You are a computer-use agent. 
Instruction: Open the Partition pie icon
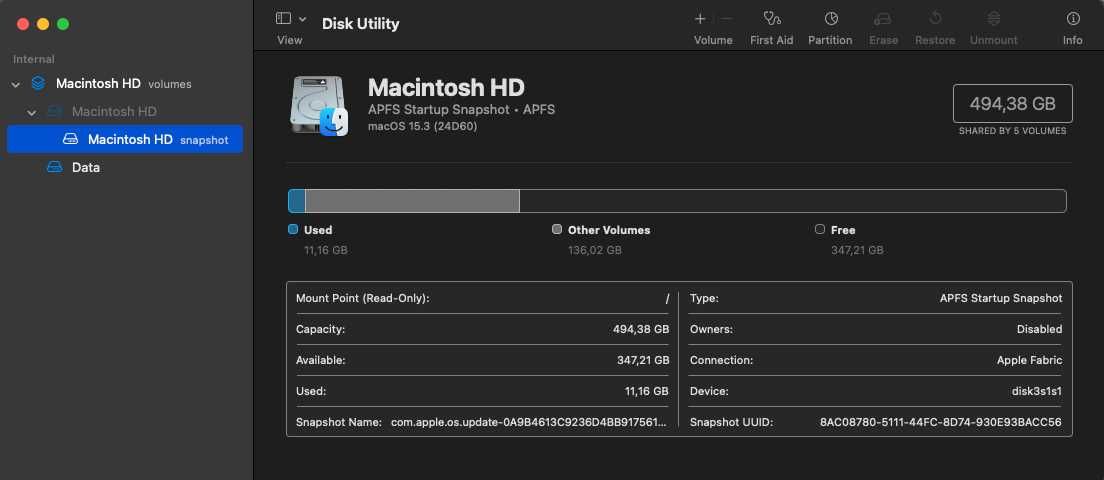click(x=831, y=19)
